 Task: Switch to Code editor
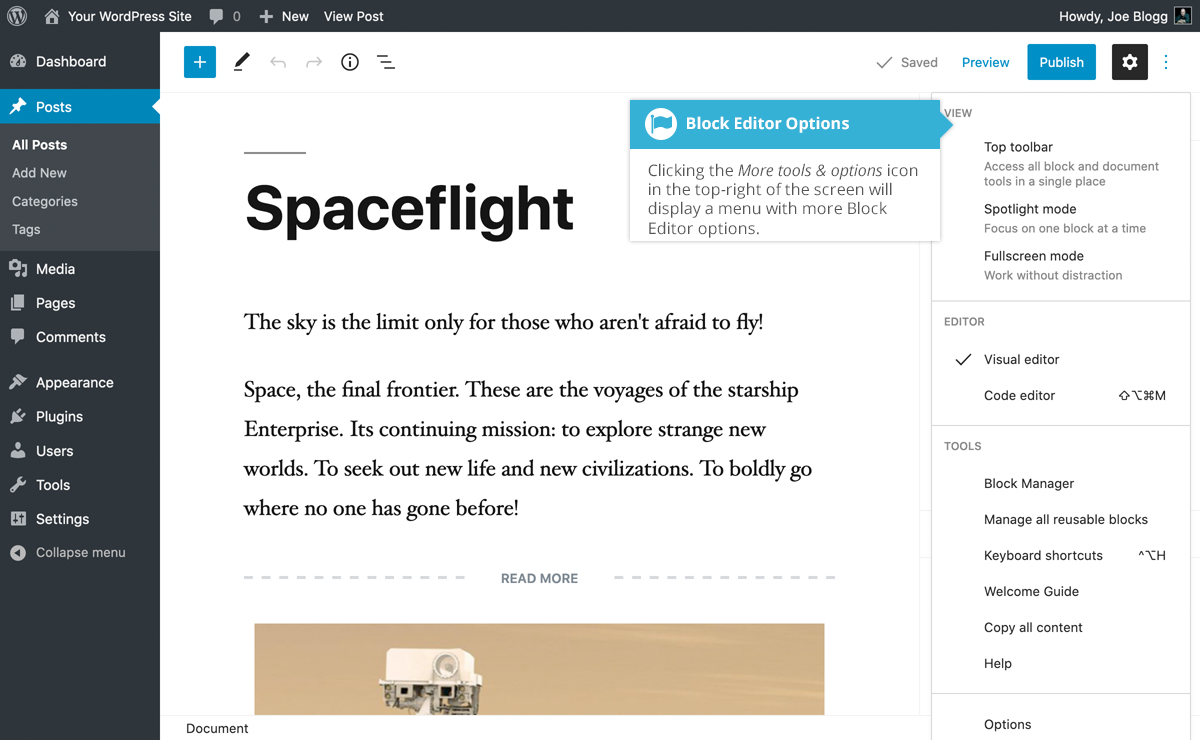(1019, 395)
